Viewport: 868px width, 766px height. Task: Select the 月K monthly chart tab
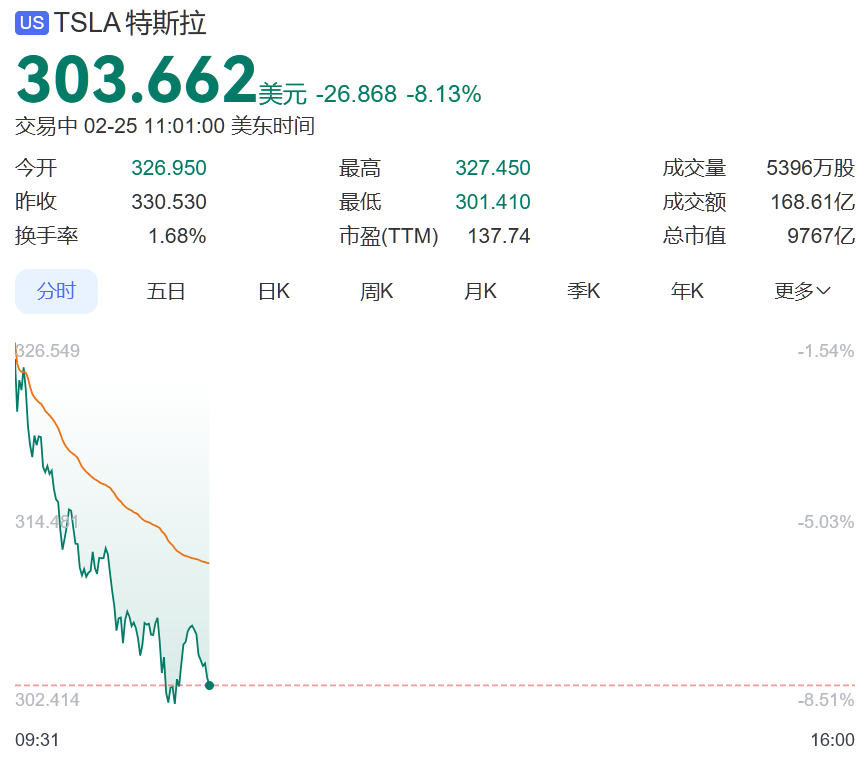(x=480, y=291)
